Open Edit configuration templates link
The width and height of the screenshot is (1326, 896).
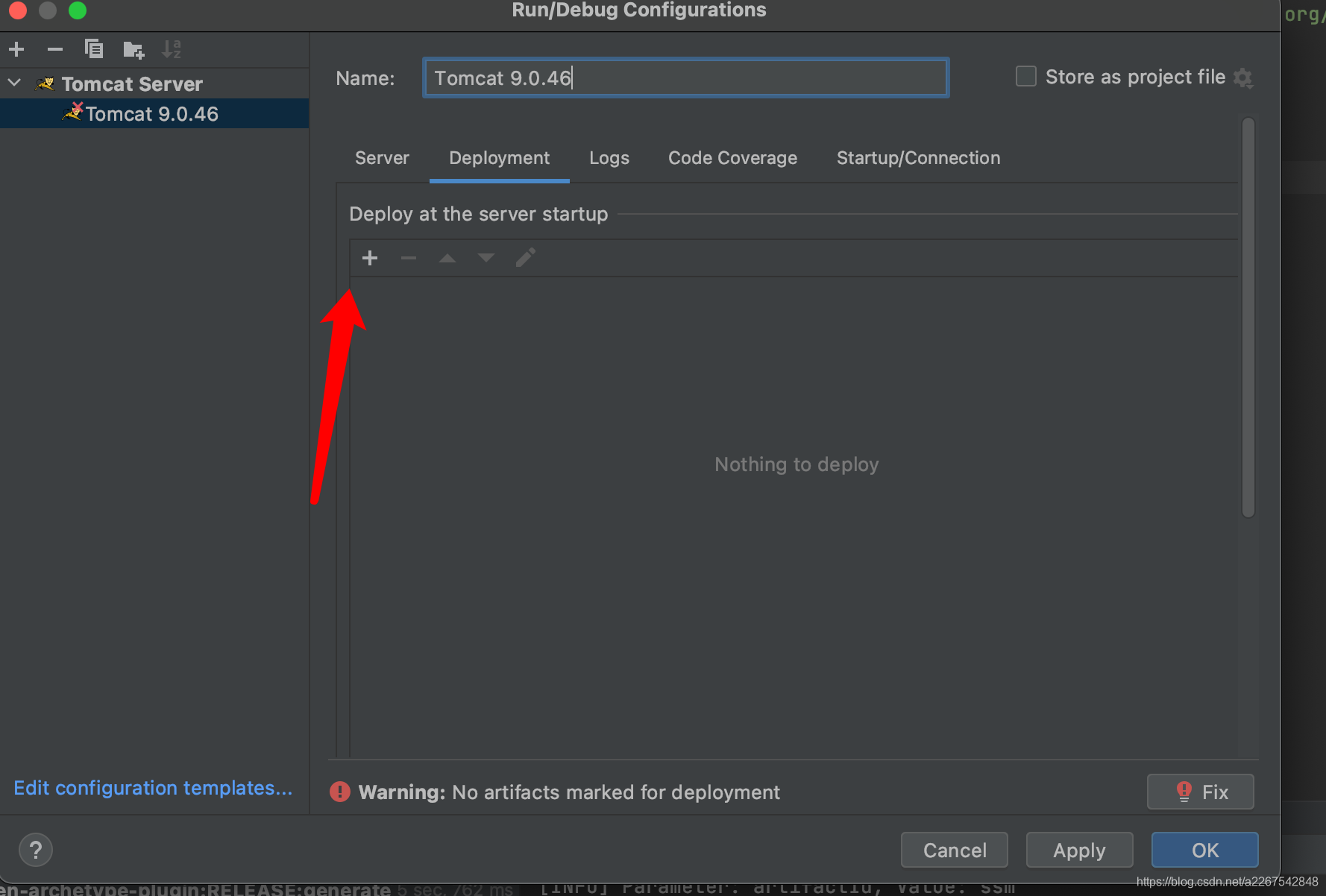point(153,788)
